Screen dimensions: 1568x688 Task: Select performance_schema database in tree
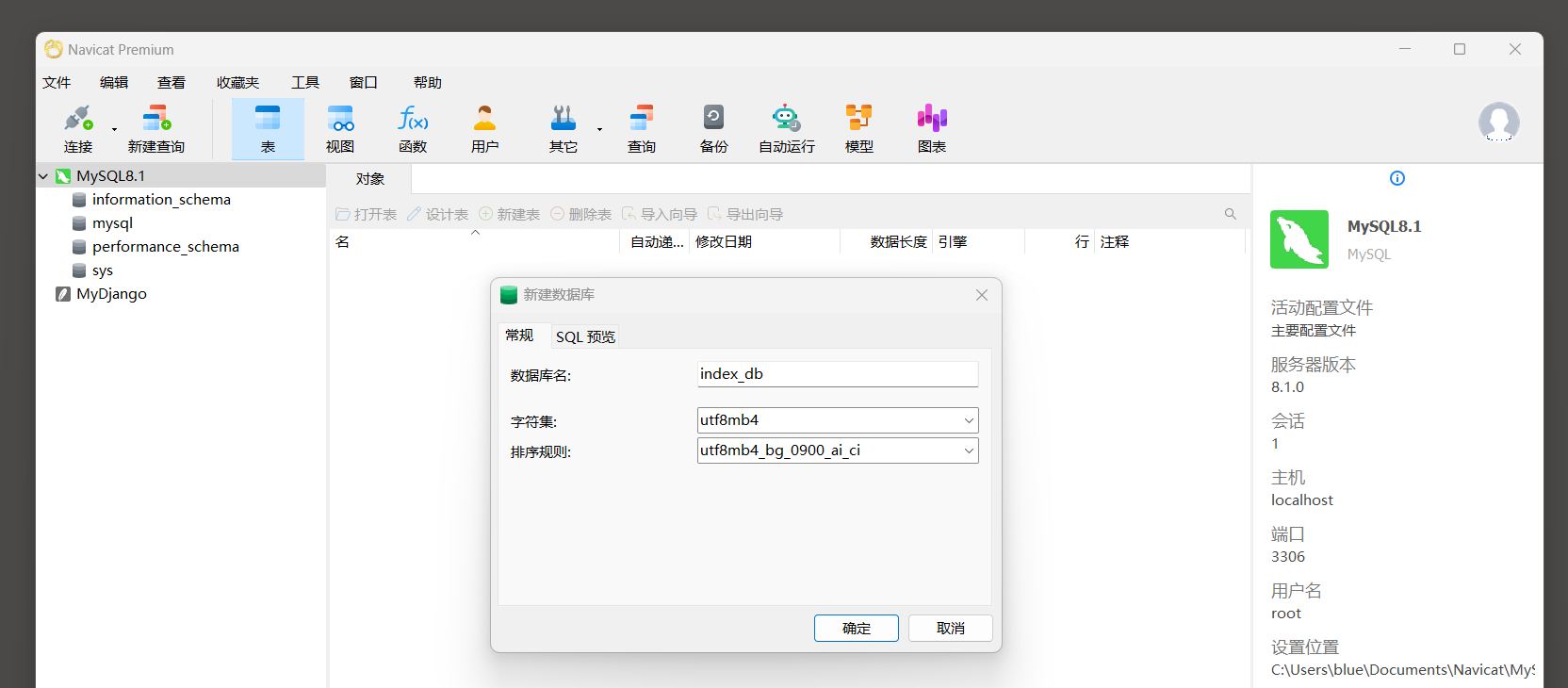coord(166,247)
